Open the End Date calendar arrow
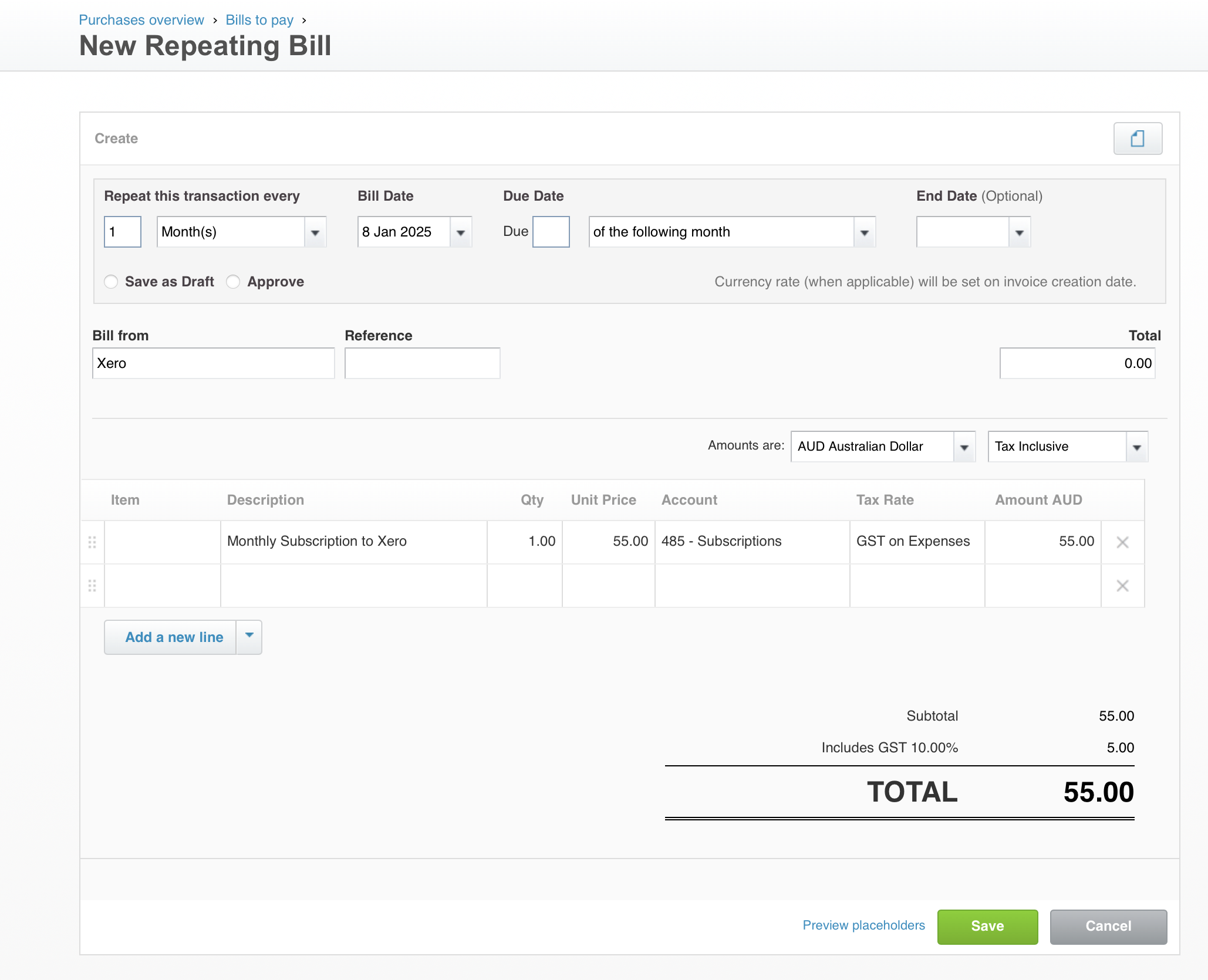The image size is (1208, 980). [x=1020, y=232]
